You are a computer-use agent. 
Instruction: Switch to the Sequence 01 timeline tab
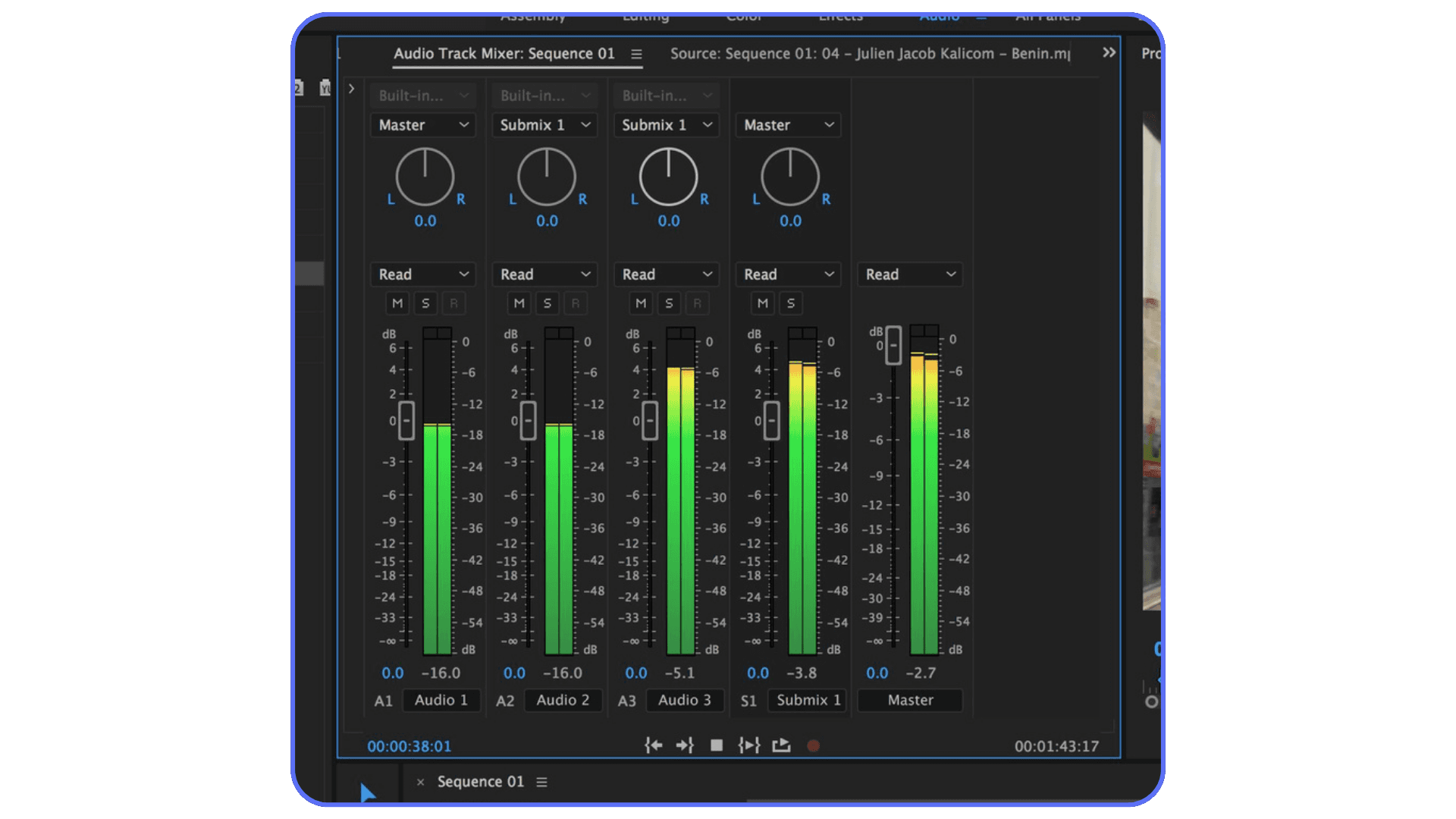pyautogui.click(x=480, y=781)
